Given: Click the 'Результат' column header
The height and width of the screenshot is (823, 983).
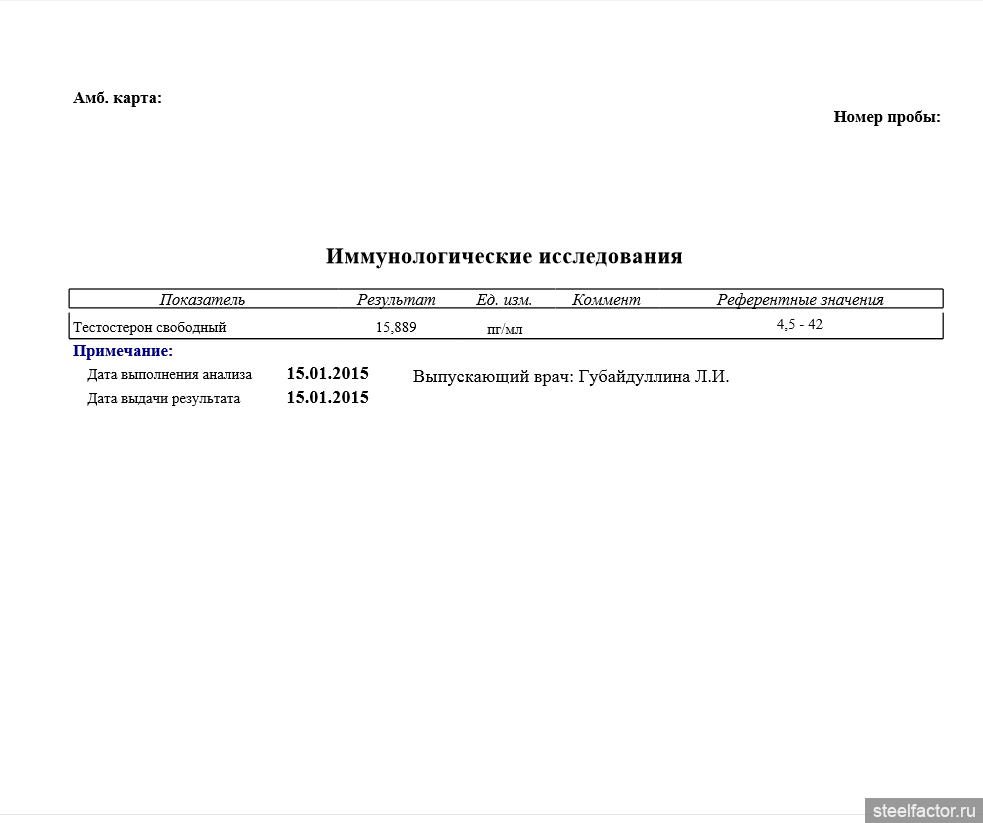Looking at the screenshot, I should tap(396, 300).
